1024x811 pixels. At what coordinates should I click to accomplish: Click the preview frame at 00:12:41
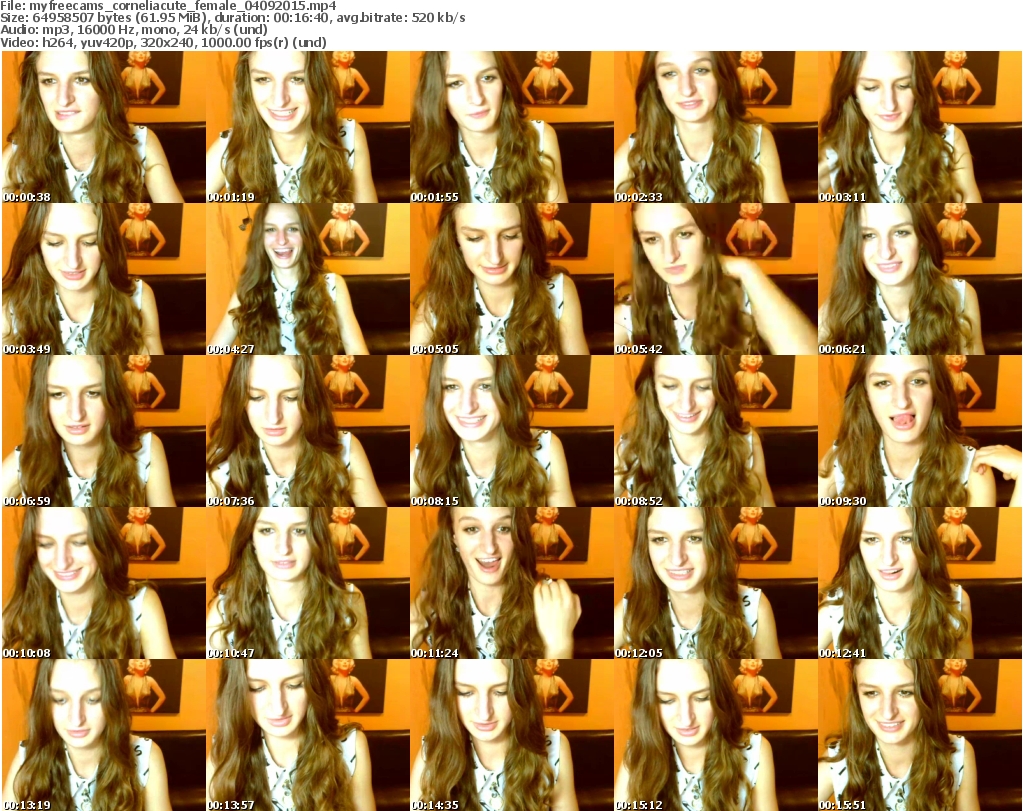point(920,584)
